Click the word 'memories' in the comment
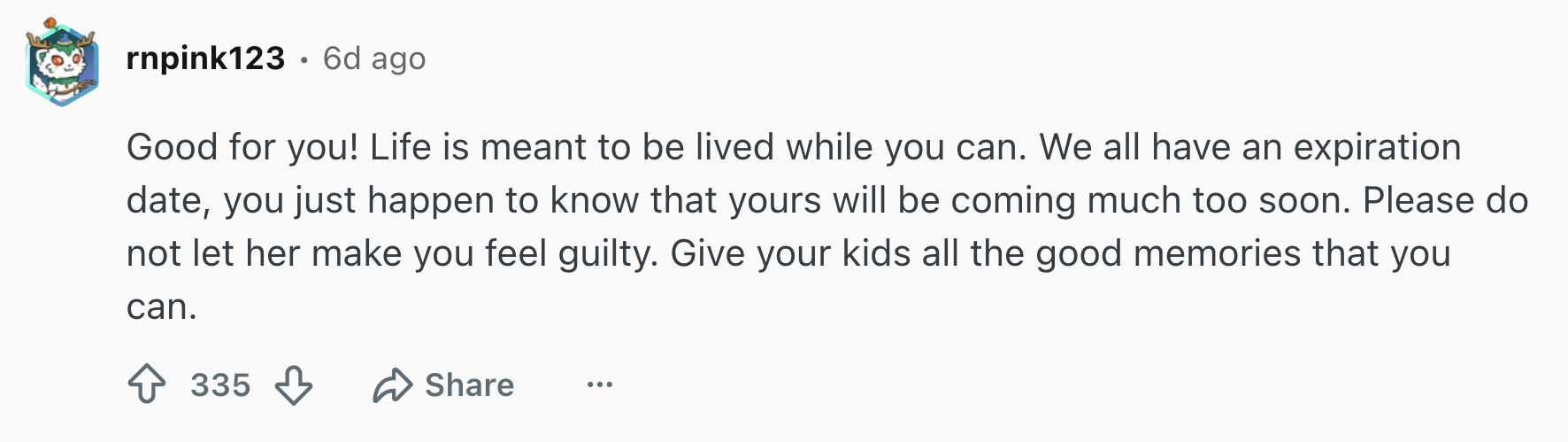The width and height of the screenshot is (1568, 442). (1218, 254)
